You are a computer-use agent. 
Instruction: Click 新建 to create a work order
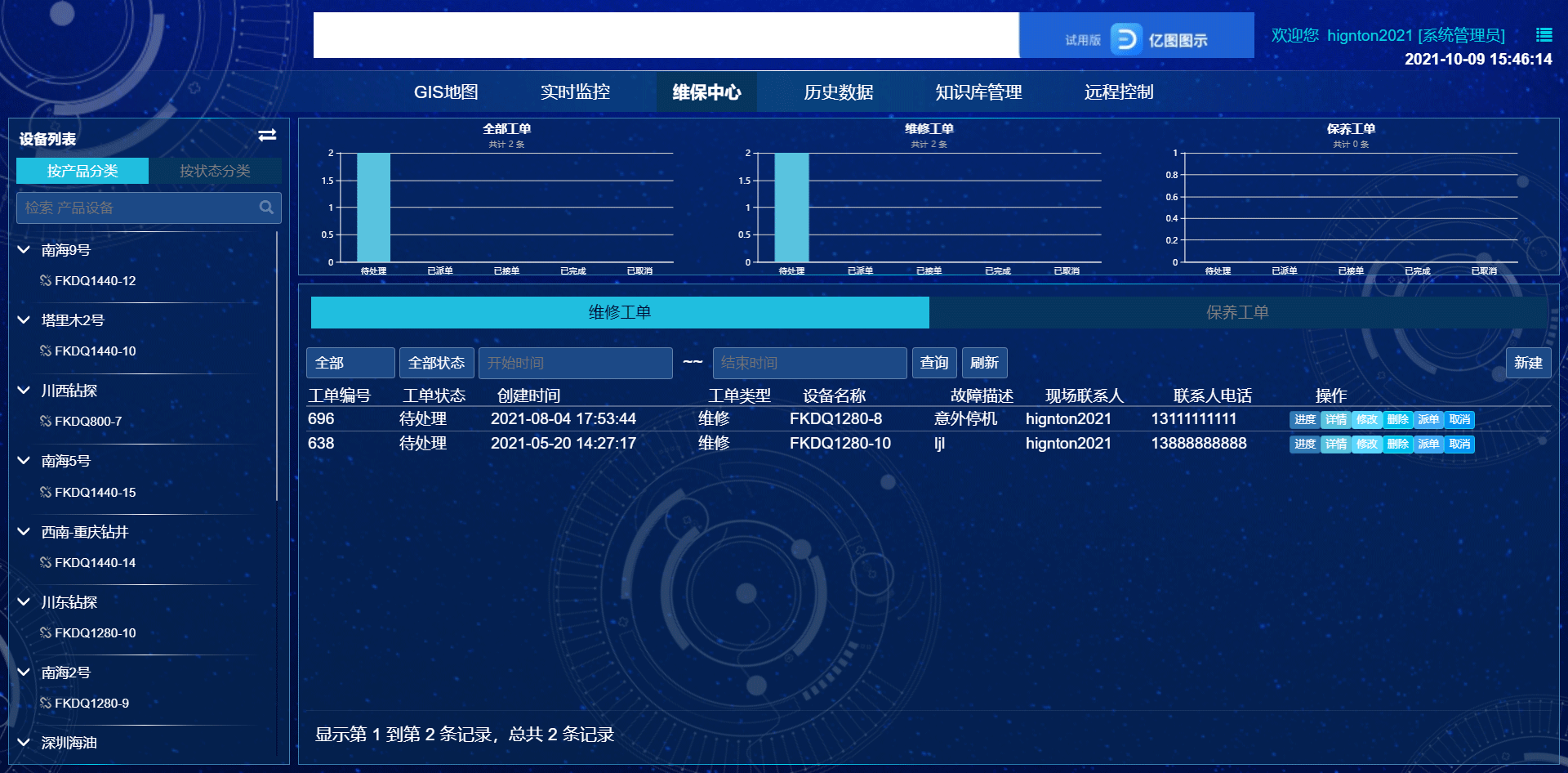(x=1528, y=363)
